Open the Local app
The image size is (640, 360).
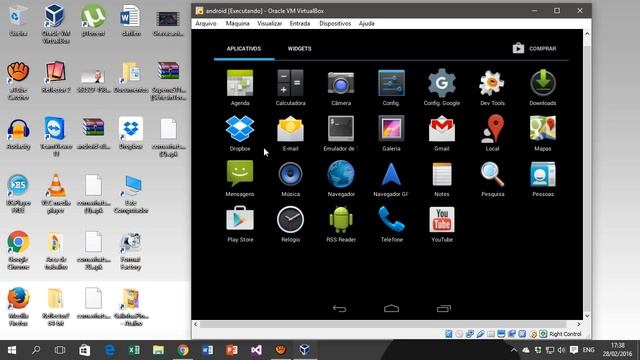pyautogui.click(x=492, y=133)
